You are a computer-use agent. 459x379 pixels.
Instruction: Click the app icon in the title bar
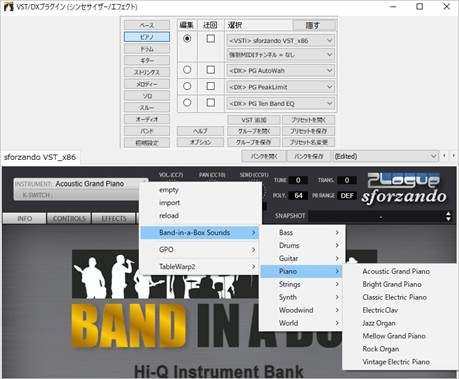pyautogui.click(x=8, y=6)
